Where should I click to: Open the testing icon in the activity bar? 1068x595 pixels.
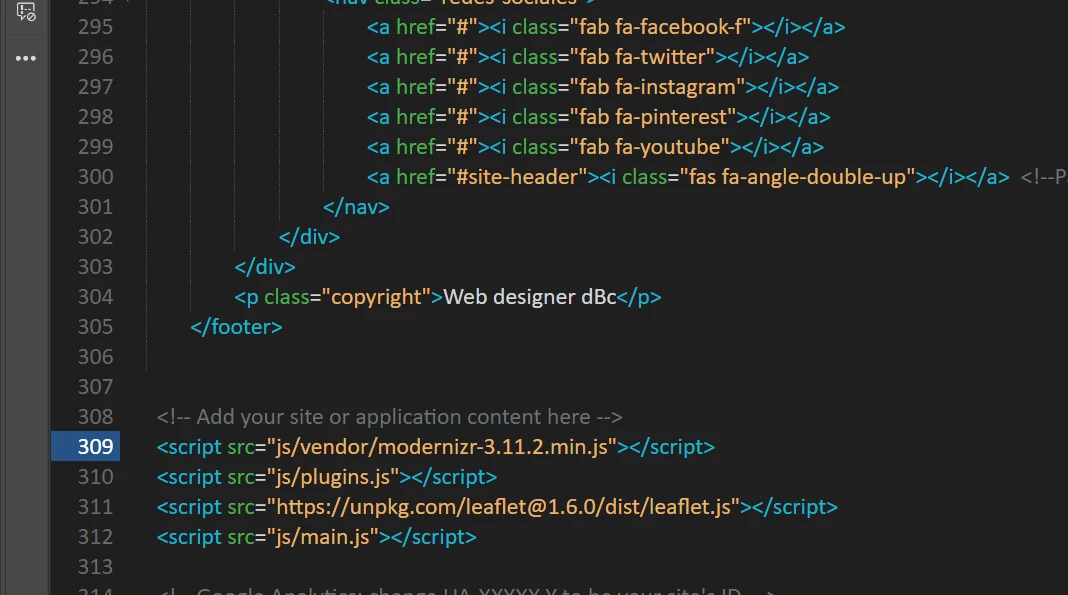pyautogui.click(x=26, y=11)
